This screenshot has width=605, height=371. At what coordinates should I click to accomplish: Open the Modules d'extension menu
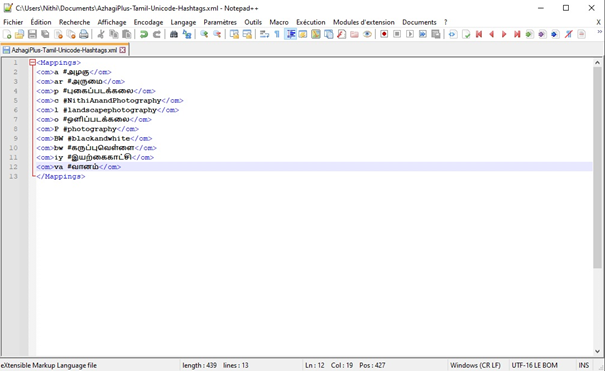tap(364, 22)
